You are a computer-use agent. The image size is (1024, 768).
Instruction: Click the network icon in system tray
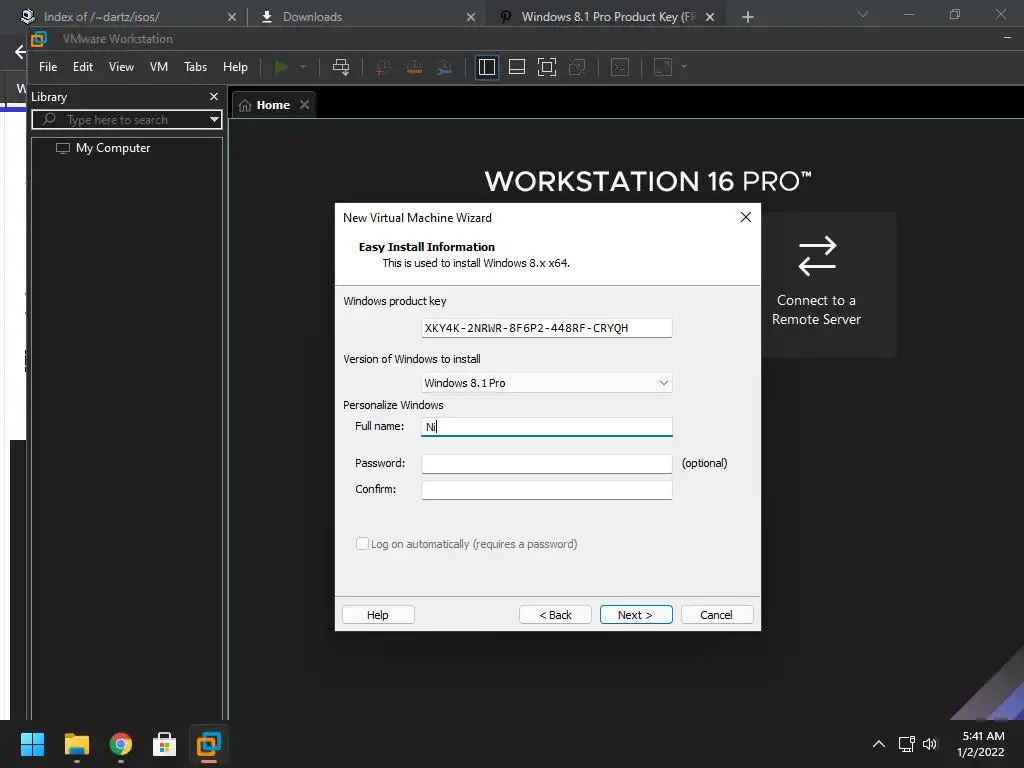(906, 744)
